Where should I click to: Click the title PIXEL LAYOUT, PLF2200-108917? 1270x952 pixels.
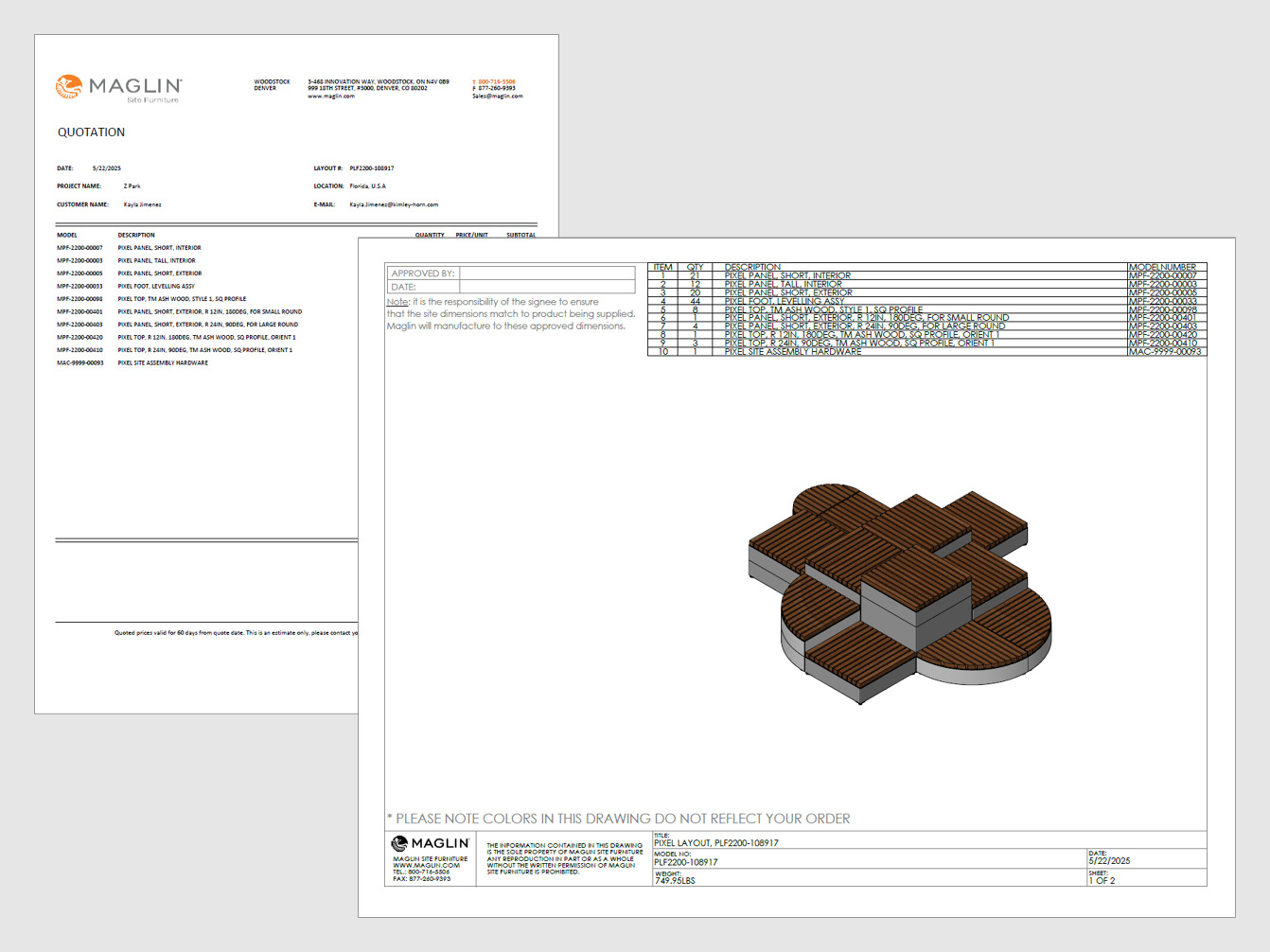tap(716, 842)
